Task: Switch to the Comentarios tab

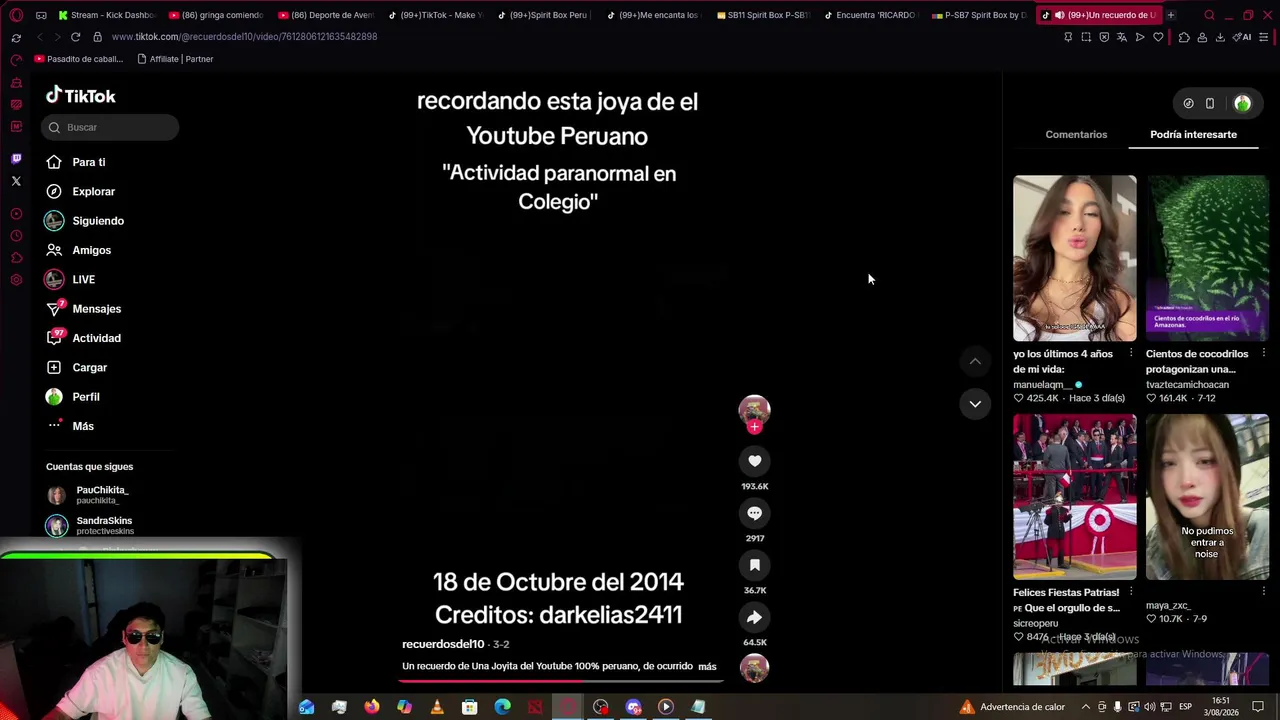Action: tap(1076, 134)
